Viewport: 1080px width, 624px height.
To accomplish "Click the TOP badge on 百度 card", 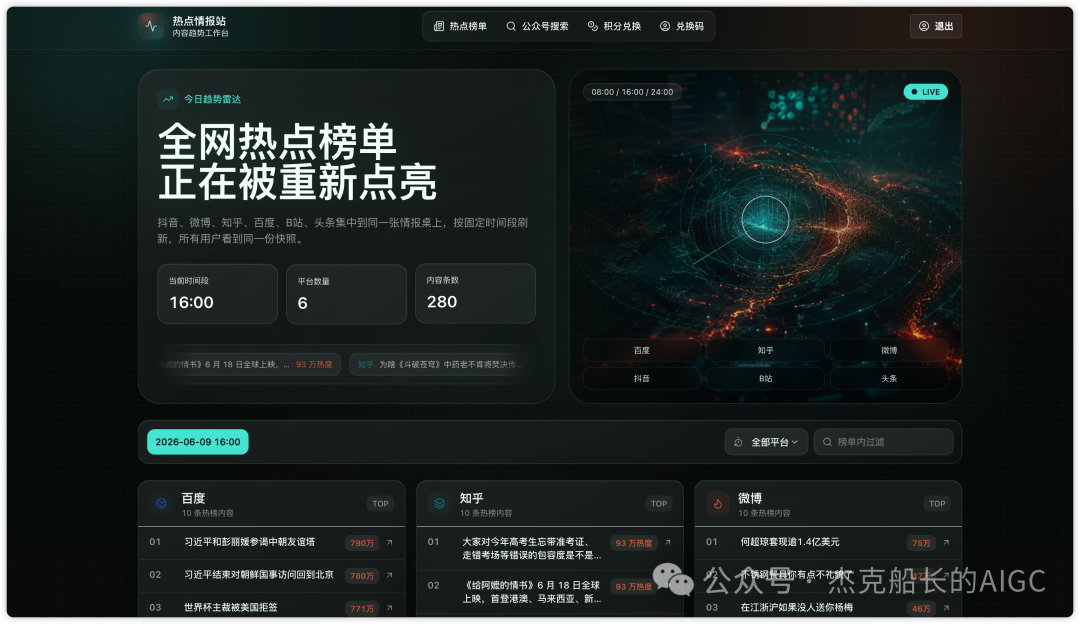I will 381,503.
